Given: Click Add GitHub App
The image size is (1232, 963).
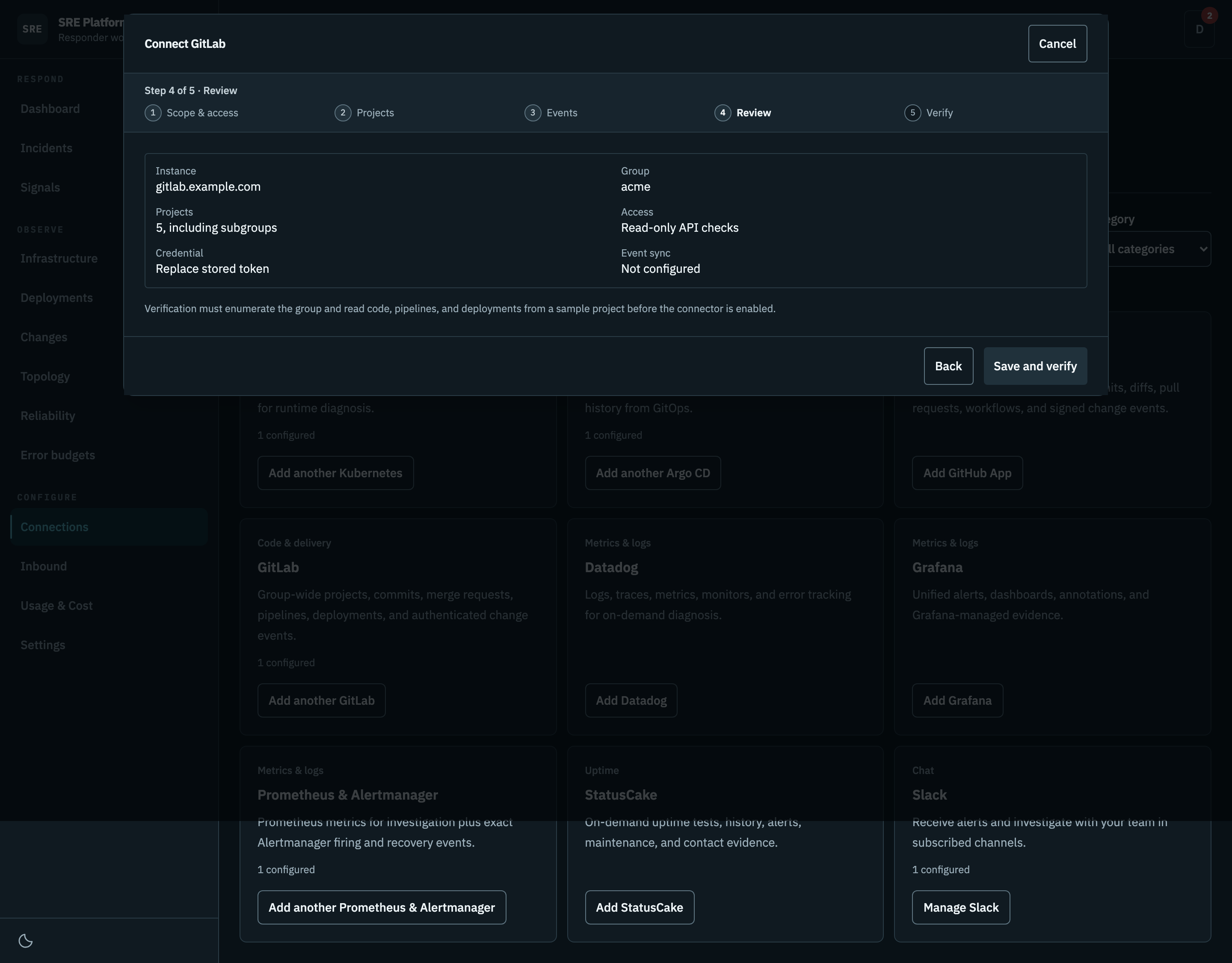Looking at the screenshot, I should [x=967, y=473].
